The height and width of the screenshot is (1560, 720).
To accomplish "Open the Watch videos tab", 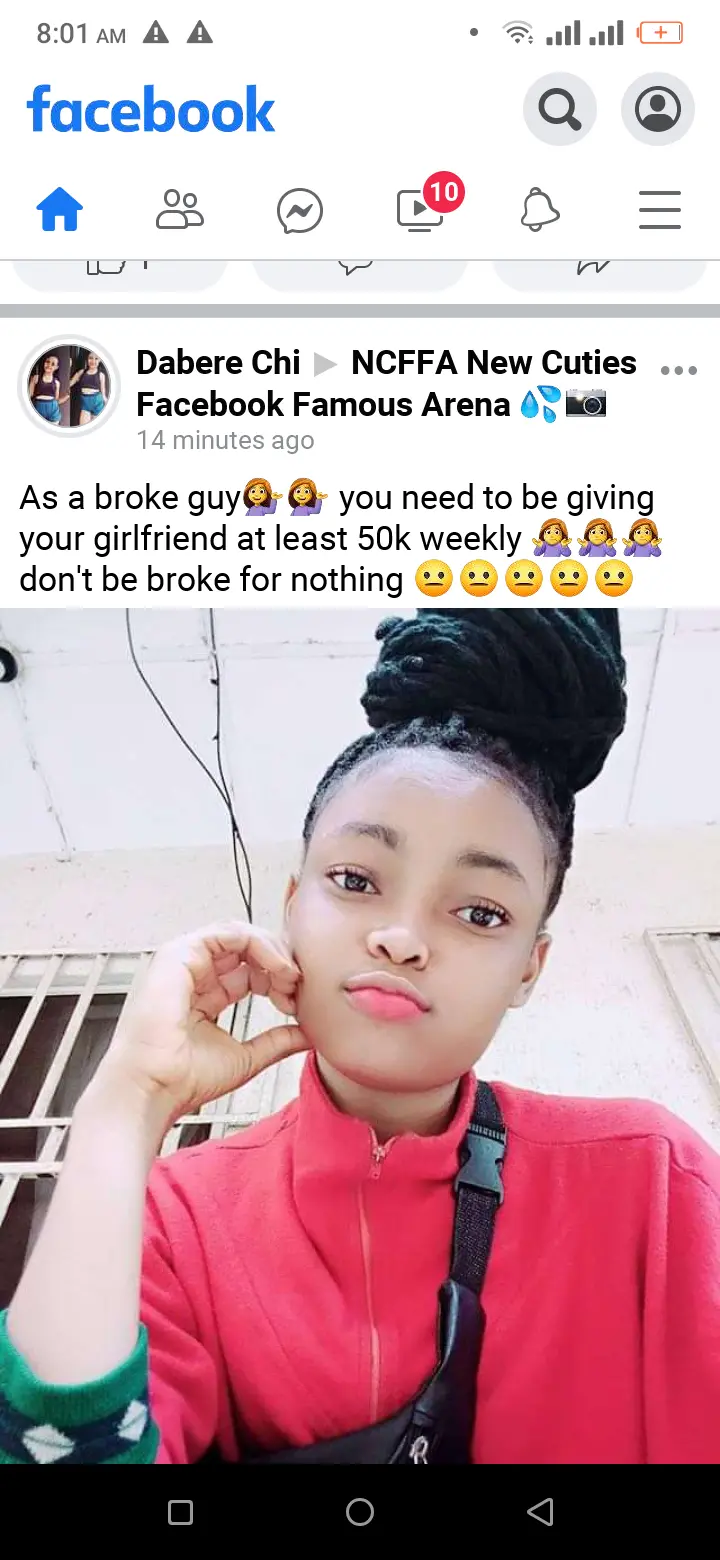I will click(x=420, y=211).
